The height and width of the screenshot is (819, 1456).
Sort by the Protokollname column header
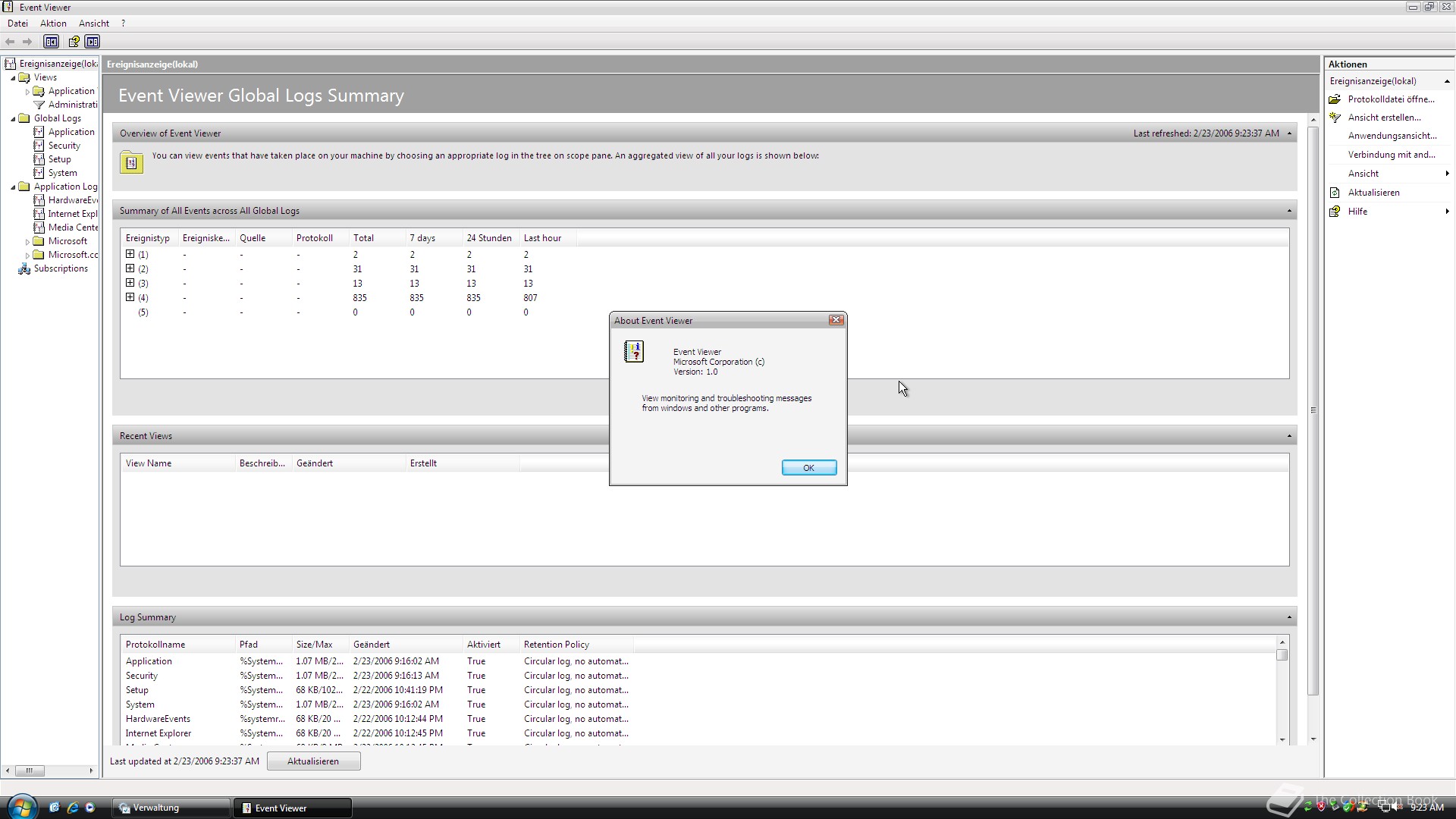point(177,645)
